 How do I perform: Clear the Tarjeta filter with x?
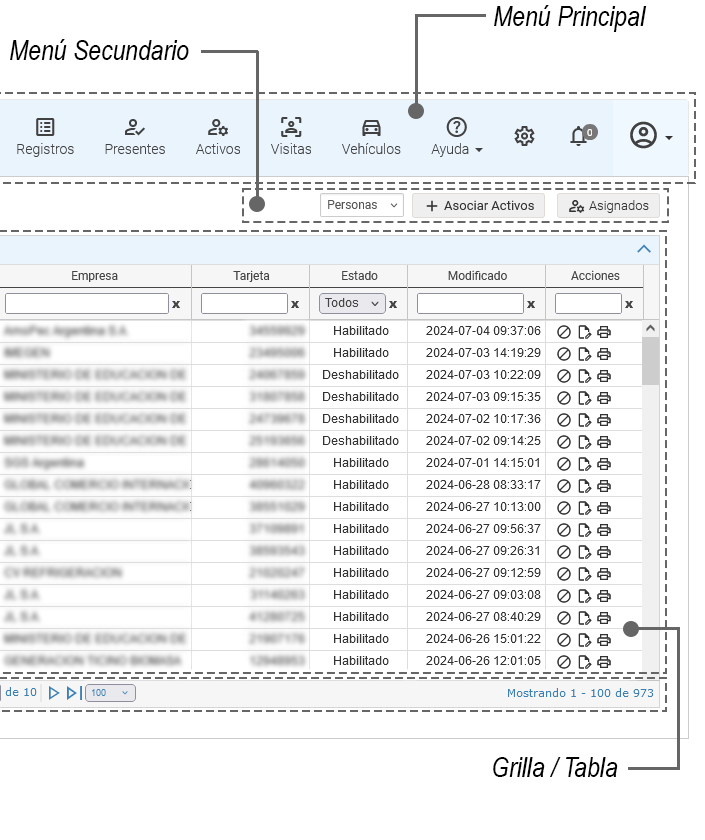pyautogui.click(x=295, y=304)
